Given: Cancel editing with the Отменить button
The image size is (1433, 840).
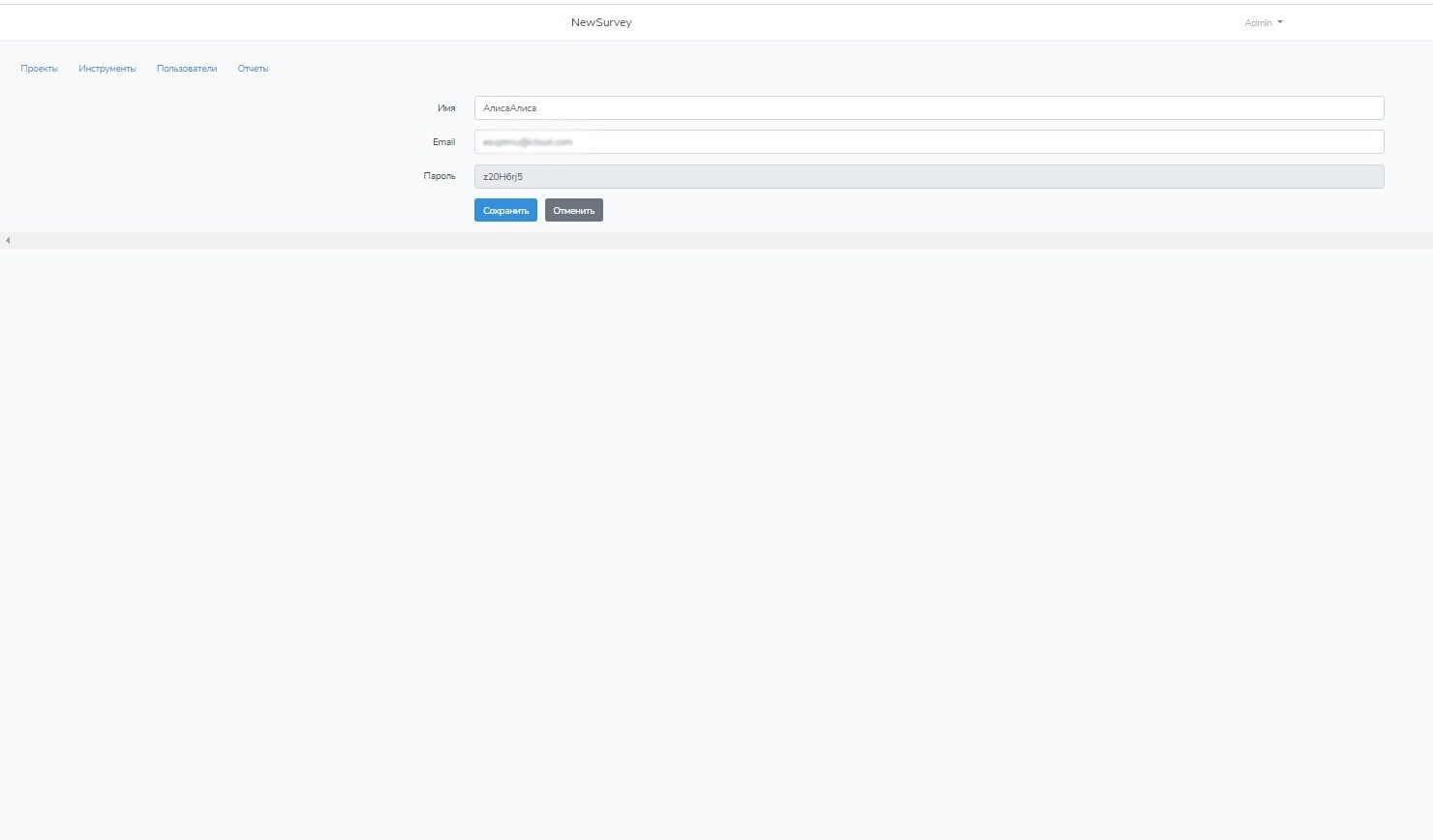Looking at the screenshot, I should tap(573, 210).
